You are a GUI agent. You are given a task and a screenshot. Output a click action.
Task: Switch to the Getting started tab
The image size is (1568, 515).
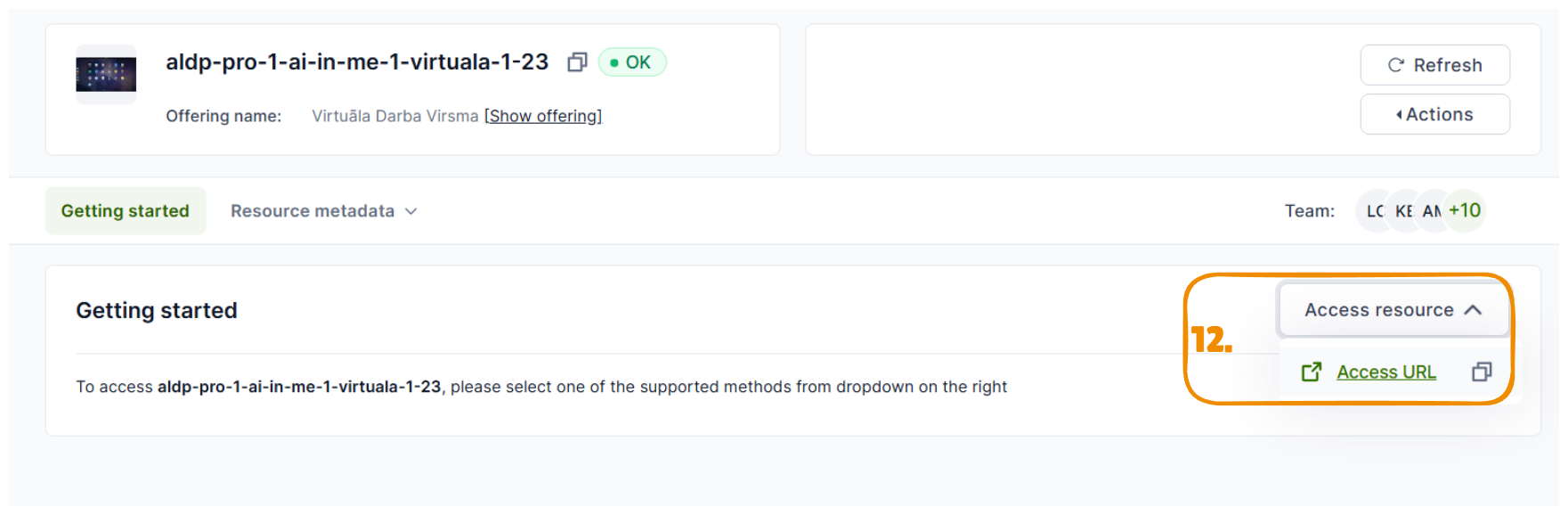pos(126,211)
